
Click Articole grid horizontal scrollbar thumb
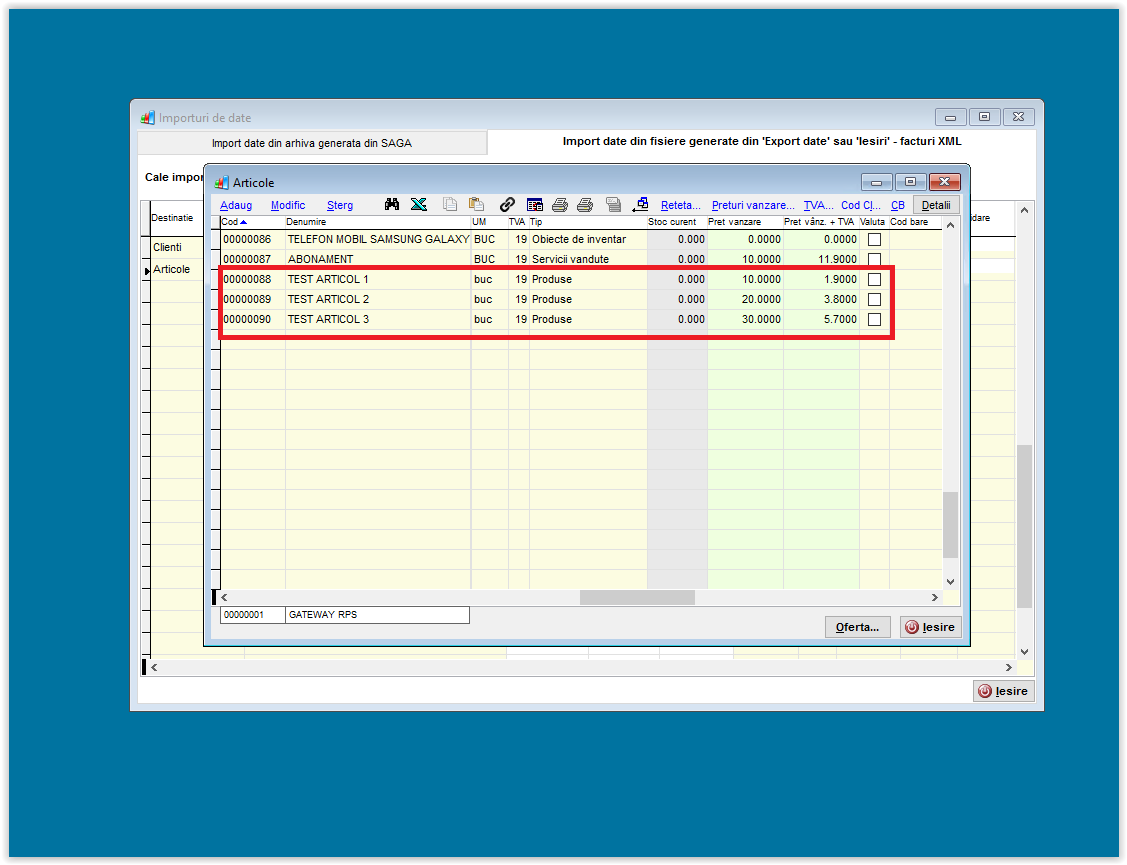tap(637, 598)
